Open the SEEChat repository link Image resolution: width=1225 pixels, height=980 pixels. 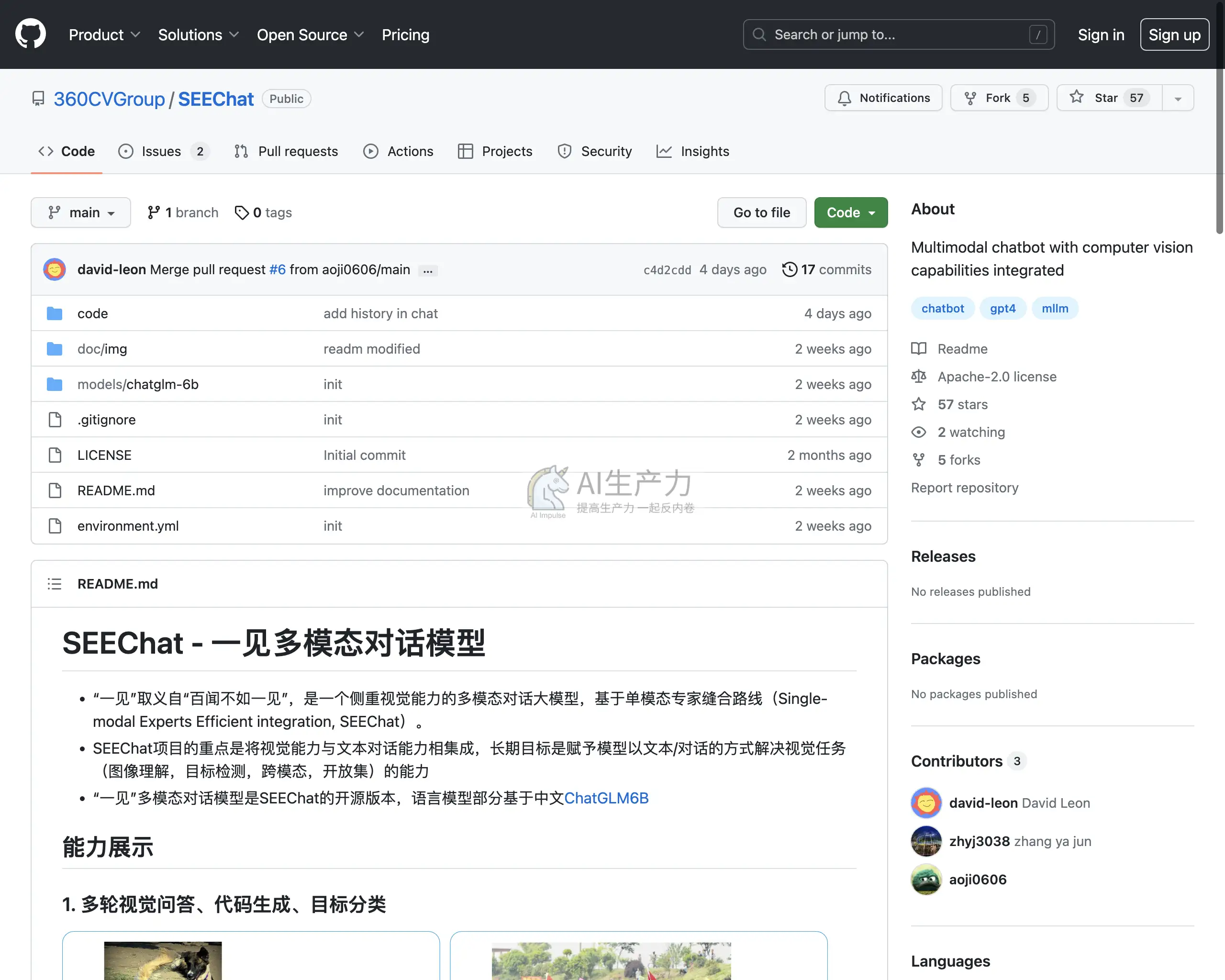point(216,99)
